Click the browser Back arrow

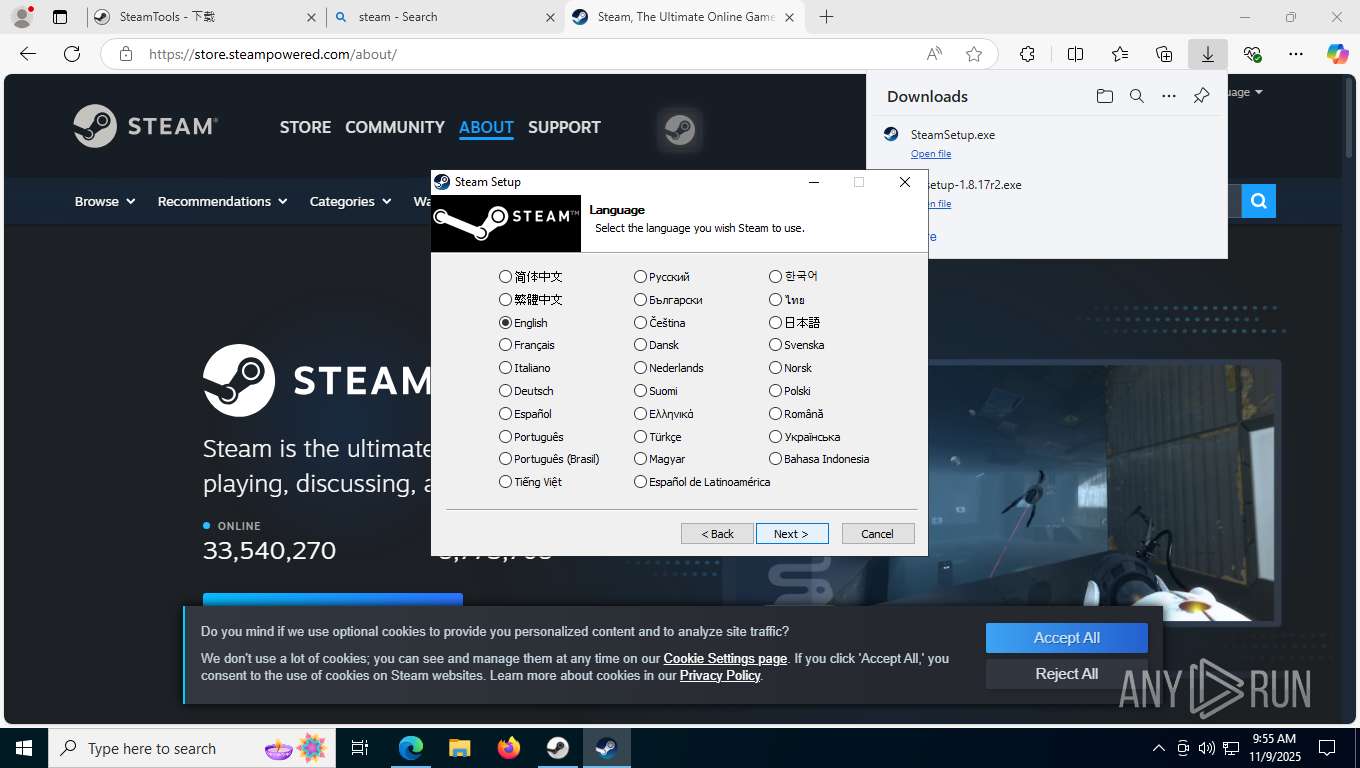point(28,54)
